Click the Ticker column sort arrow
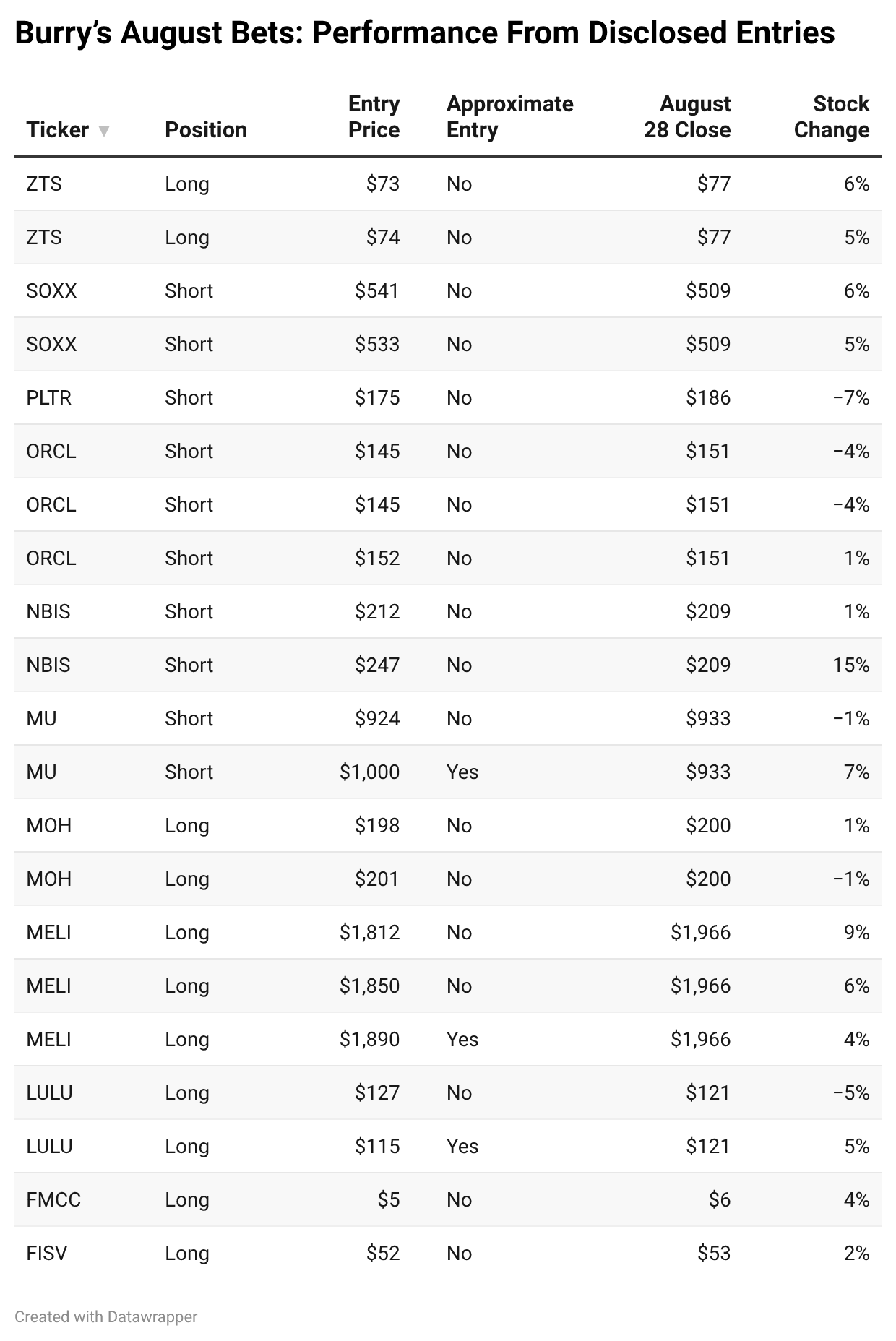896x1341 pixels. 104,131
